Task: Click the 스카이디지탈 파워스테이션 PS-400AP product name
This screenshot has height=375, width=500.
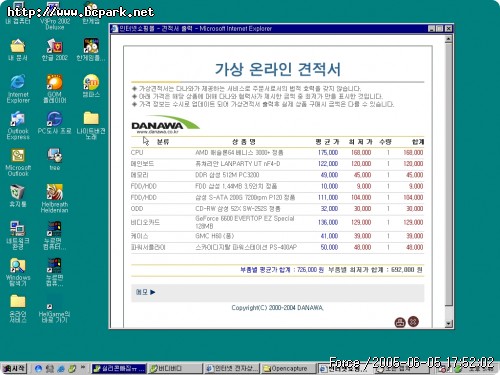Action: [x=246, y=247]
